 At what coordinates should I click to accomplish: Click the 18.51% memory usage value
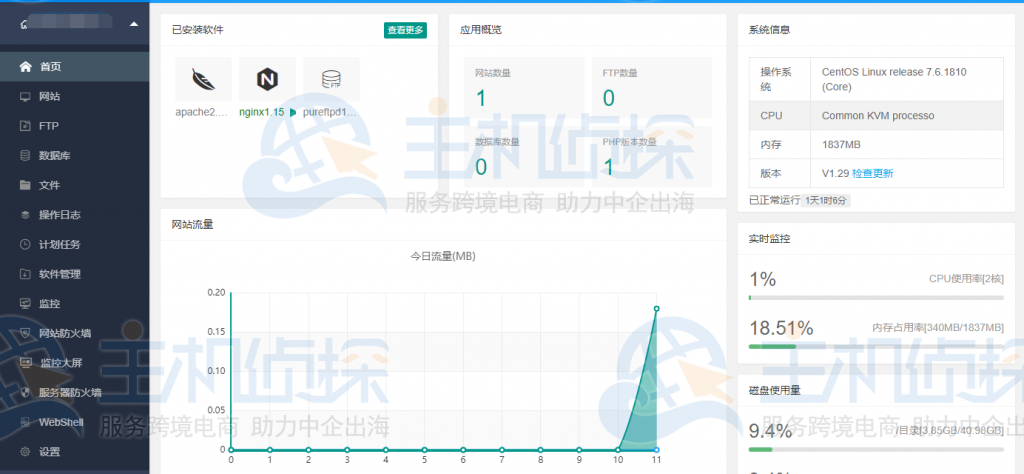click(780, 327)
